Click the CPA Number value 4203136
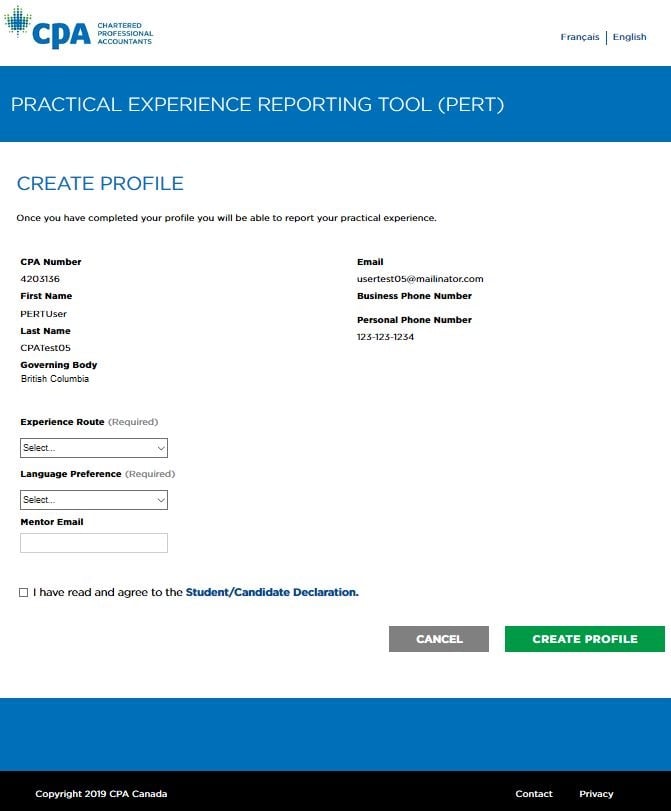Screen dimensions: 671x811 tap(40, 279)
